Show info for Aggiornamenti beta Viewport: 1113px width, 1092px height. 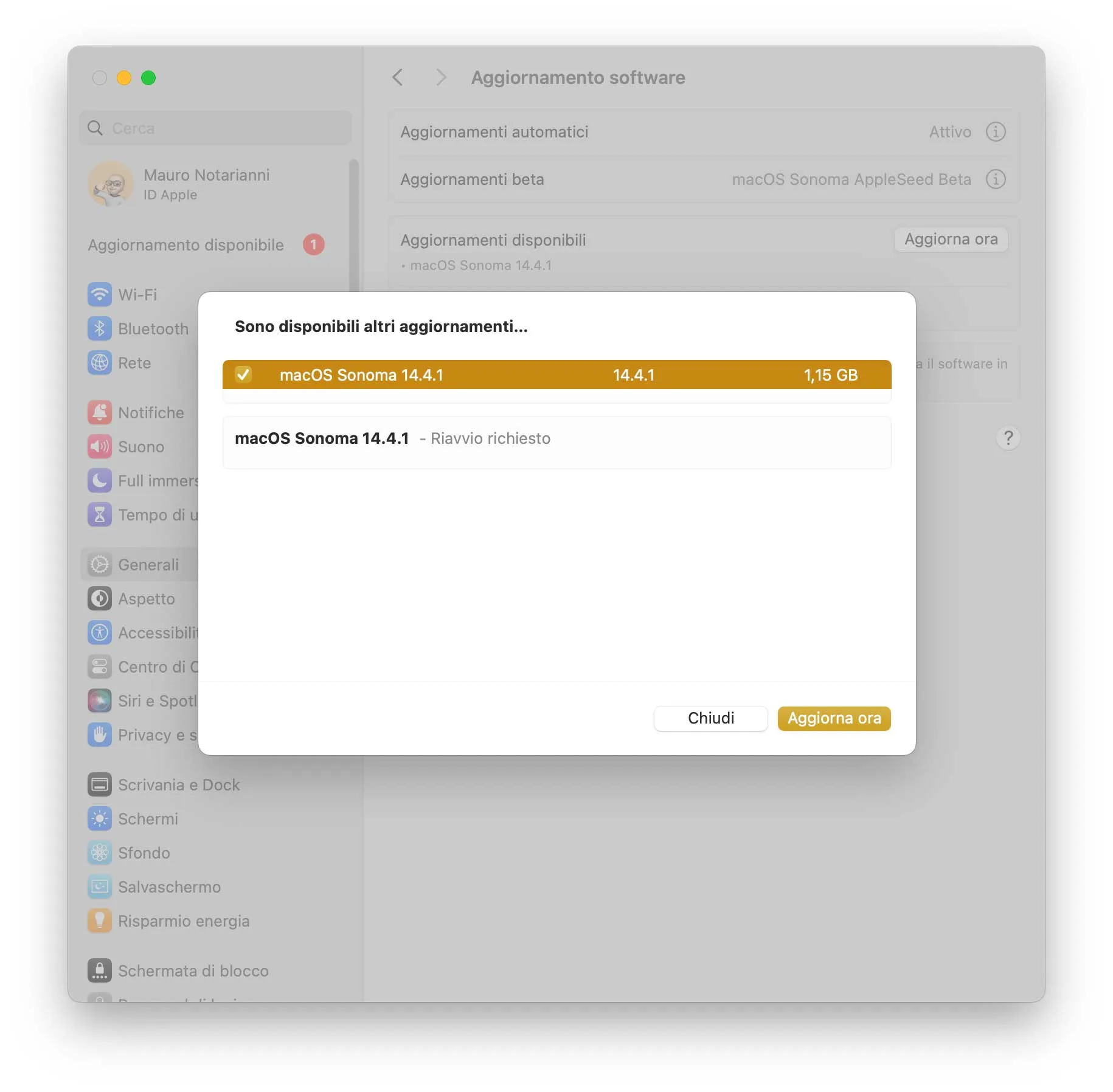point(995,179)
